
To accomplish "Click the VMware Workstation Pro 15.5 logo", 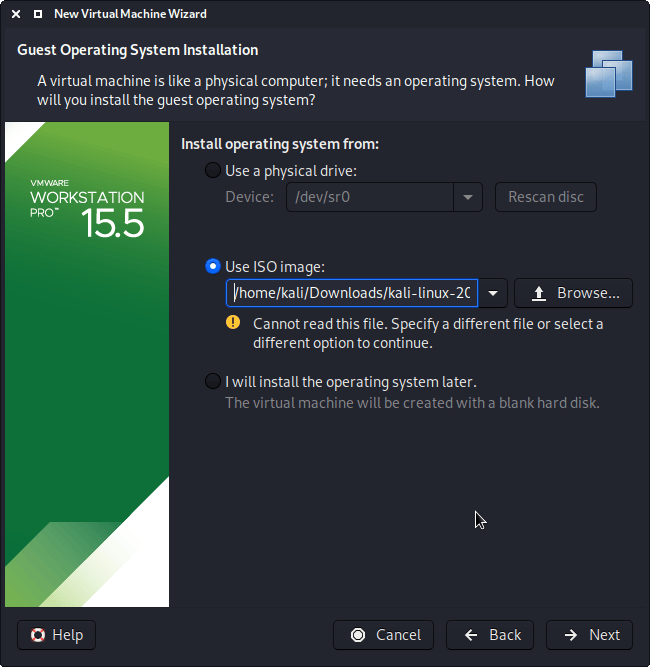I will [87, 210].
